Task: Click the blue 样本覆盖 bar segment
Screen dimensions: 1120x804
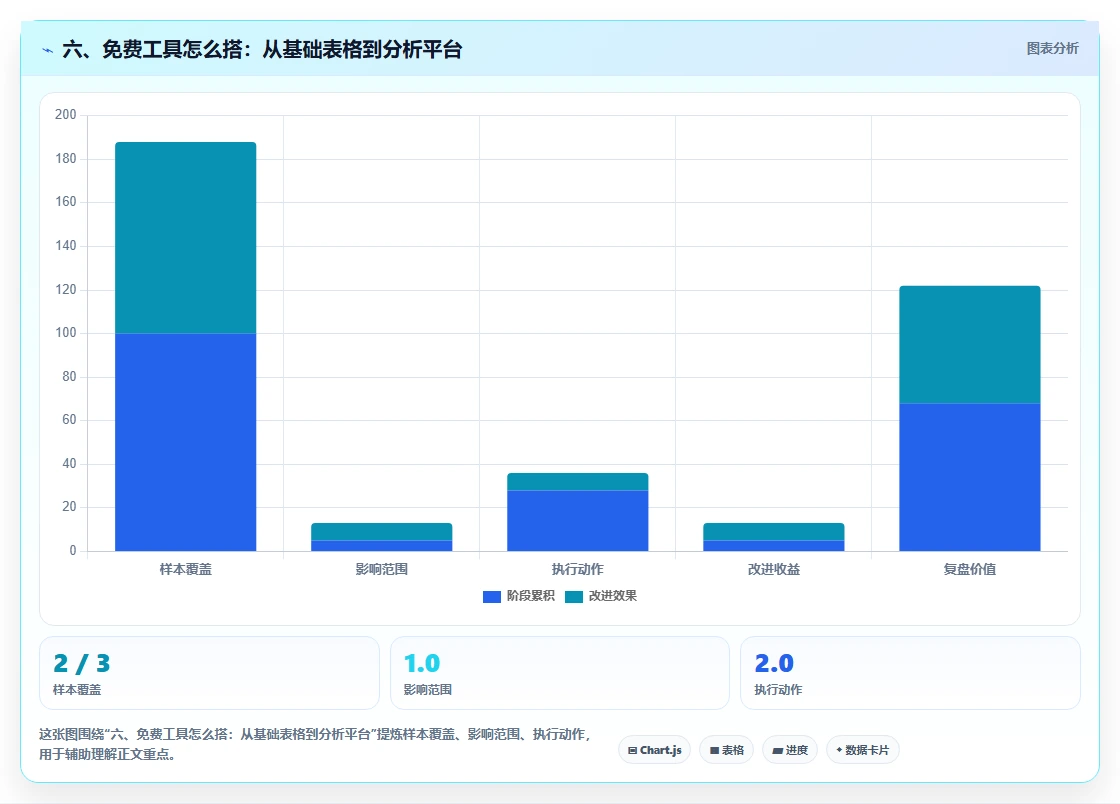Action: pos(186,442)
